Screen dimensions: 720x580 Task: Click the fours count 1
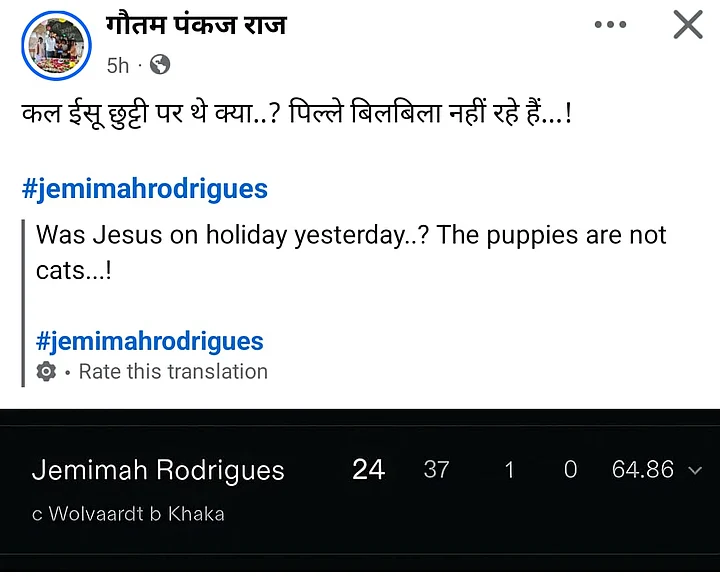509,470
